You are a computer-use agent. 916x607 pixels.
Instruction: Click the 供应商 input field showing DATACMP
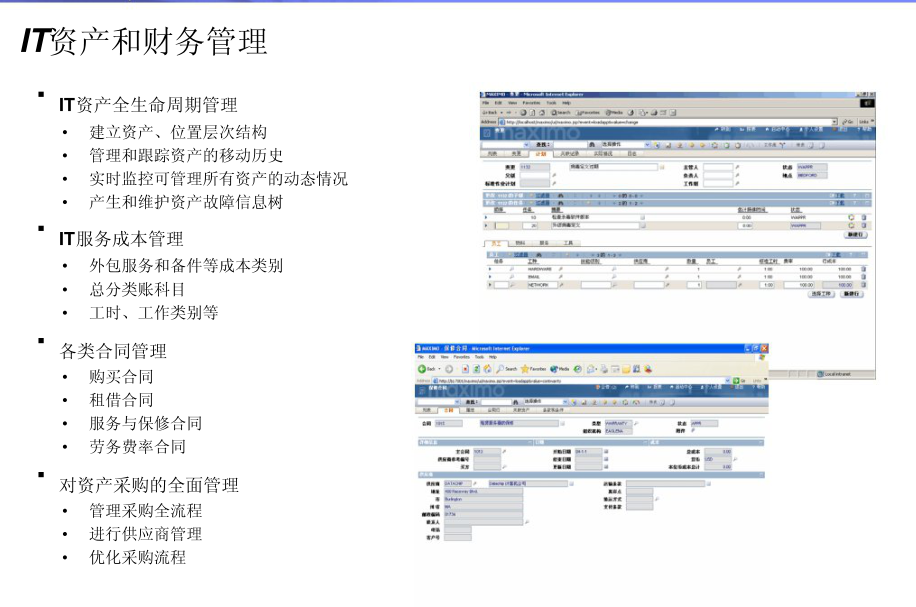457,483
